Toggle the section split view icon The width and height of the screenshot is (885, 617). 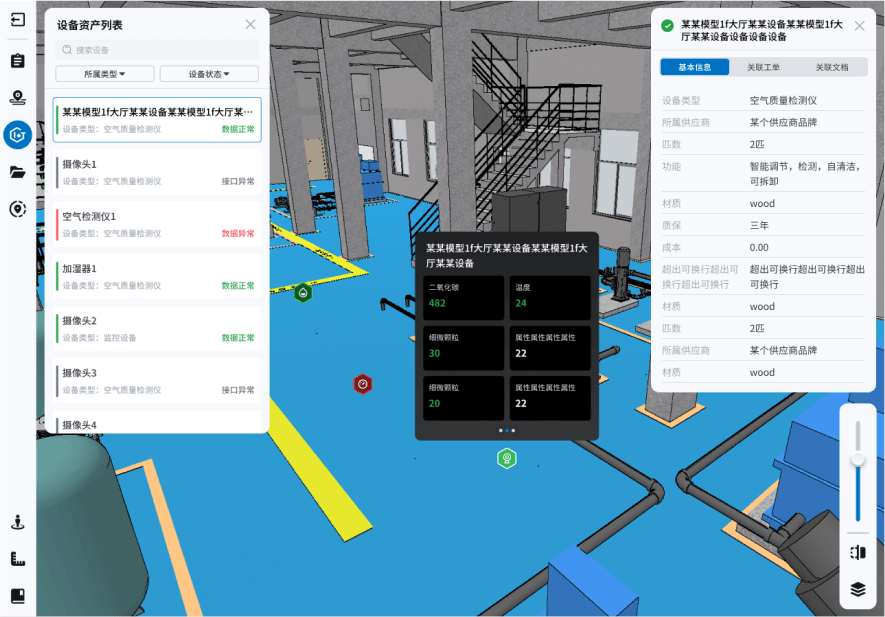(x=857, y=552)
